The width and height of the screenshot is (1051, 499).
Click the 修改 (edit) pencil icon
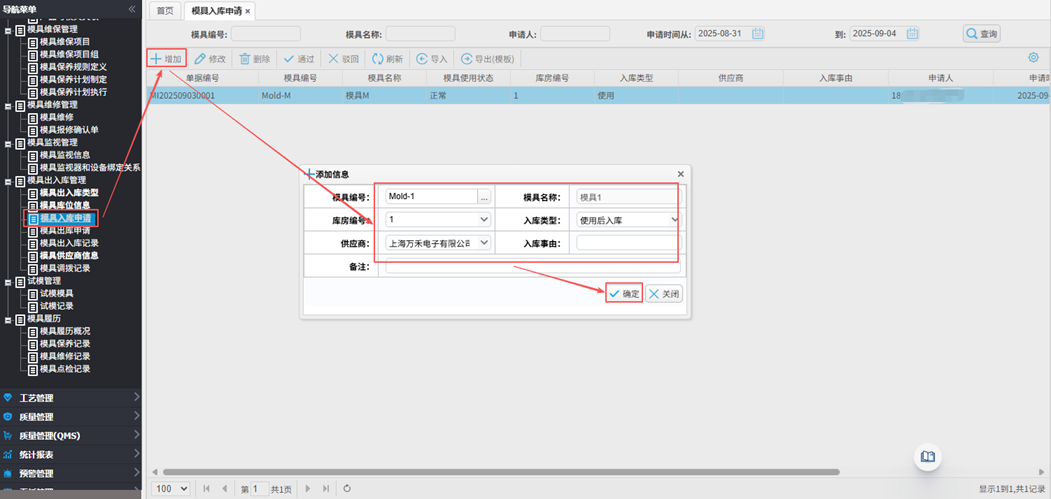click(201, 59)
